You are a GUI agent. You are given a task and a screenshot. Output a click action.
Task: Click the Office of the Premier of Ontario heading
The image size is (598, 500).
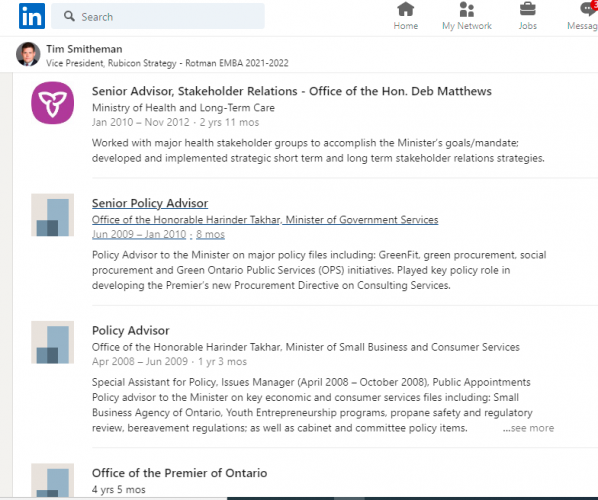[x=179, y=473]
